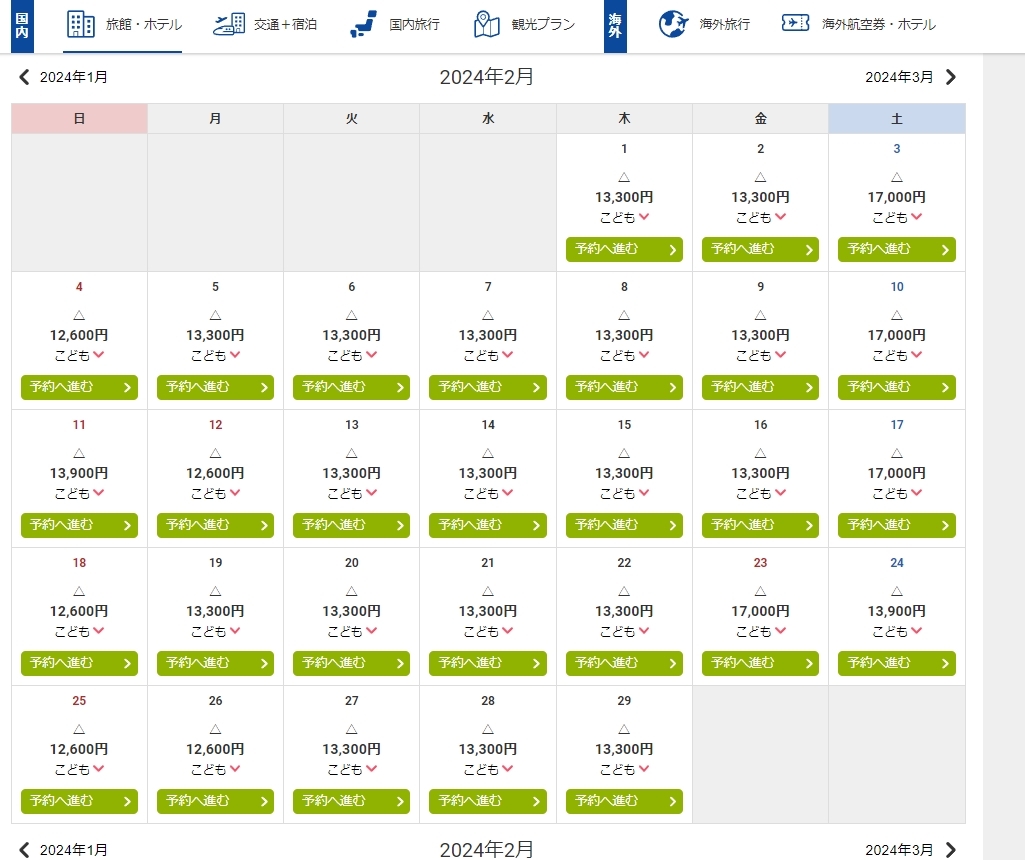Show child rates for February 23

coord(760,631)
